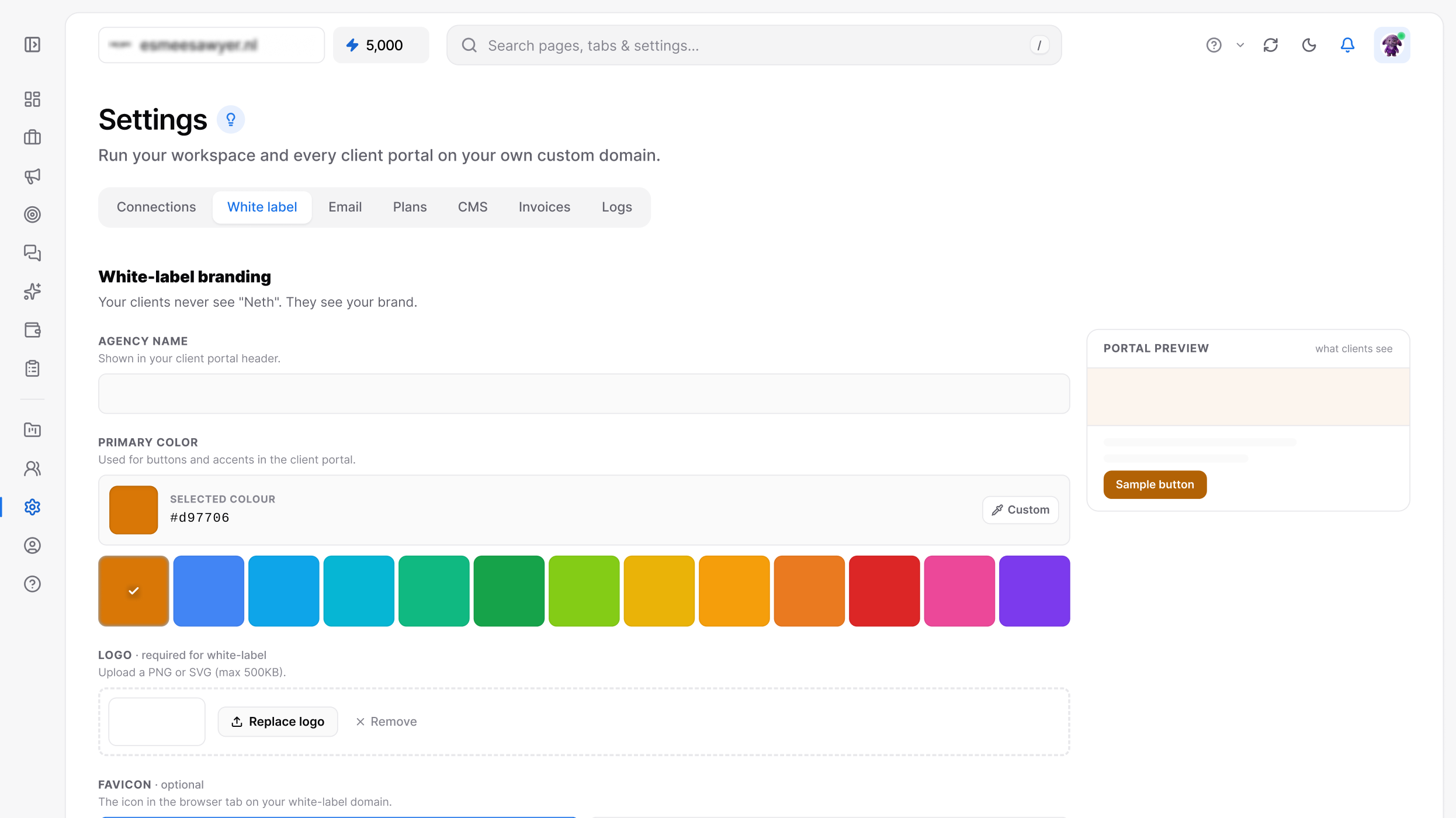Collapse the sidebar panel icon
1456x818 pixels.
click(33, 45)
